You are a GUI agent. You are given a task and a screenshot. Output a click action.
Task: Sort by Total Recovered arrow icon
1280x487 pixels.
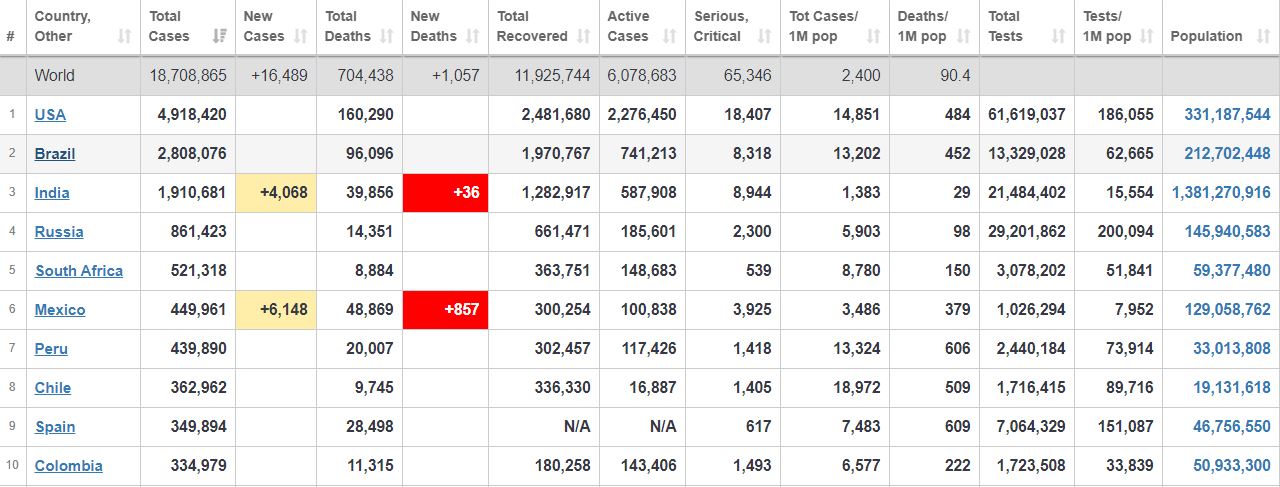(583, 36)
